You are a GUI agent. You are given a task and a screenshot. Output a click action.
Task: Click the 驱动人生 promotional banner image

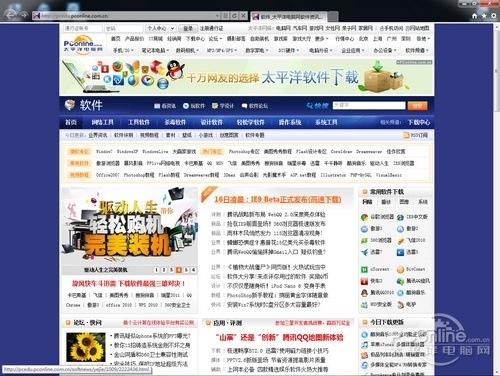(129, 227)
